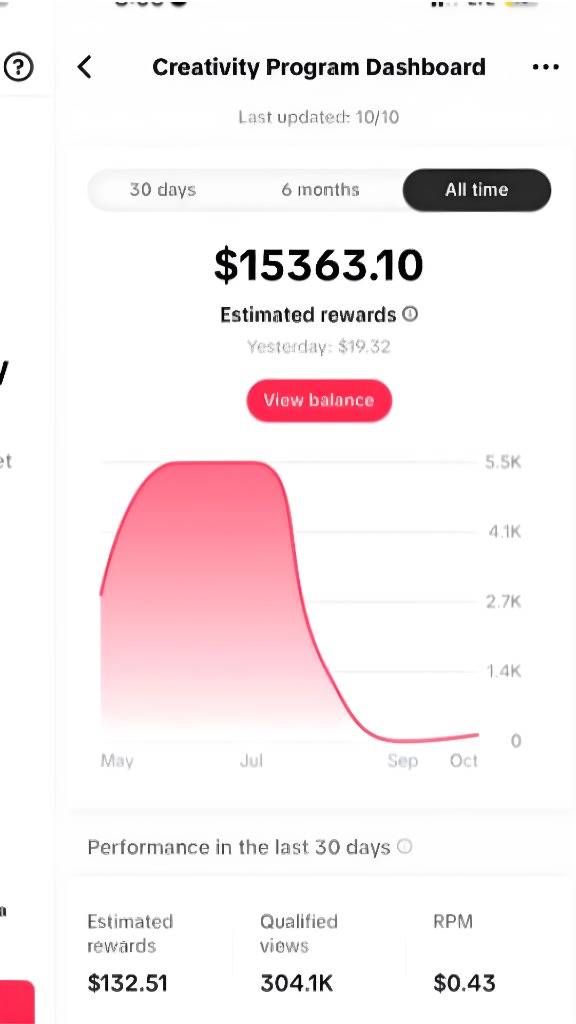Tap the Sep label on chart axis

(x=402, y=761)
